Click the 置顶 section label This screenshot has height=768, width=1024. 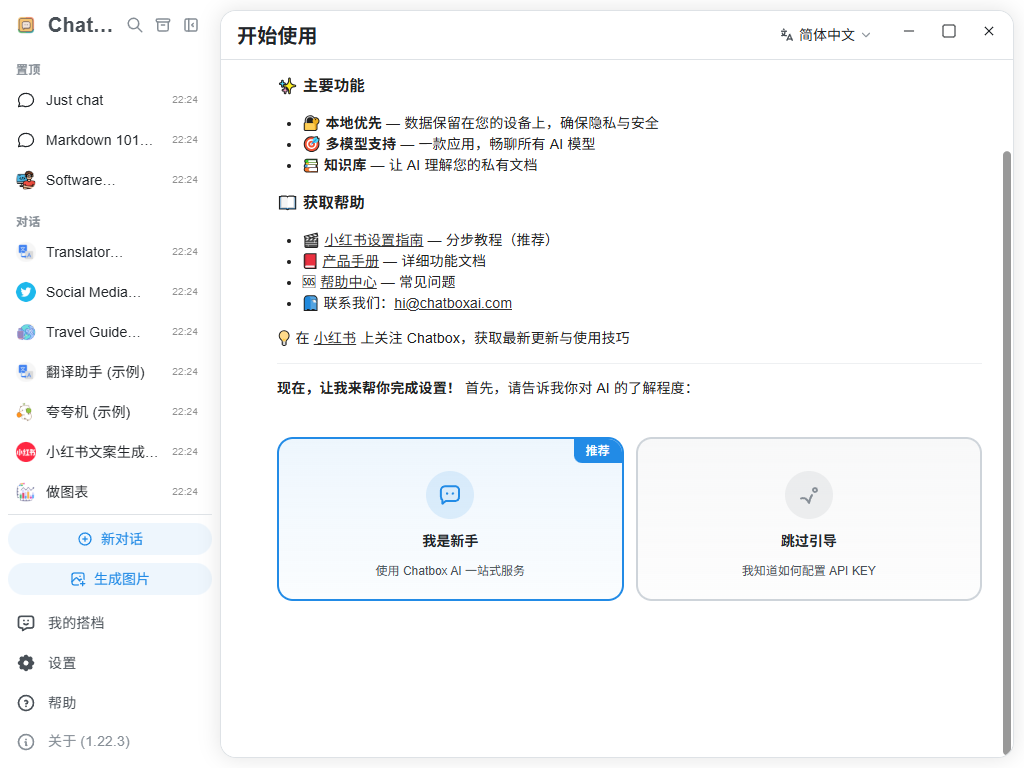point(28,70)
